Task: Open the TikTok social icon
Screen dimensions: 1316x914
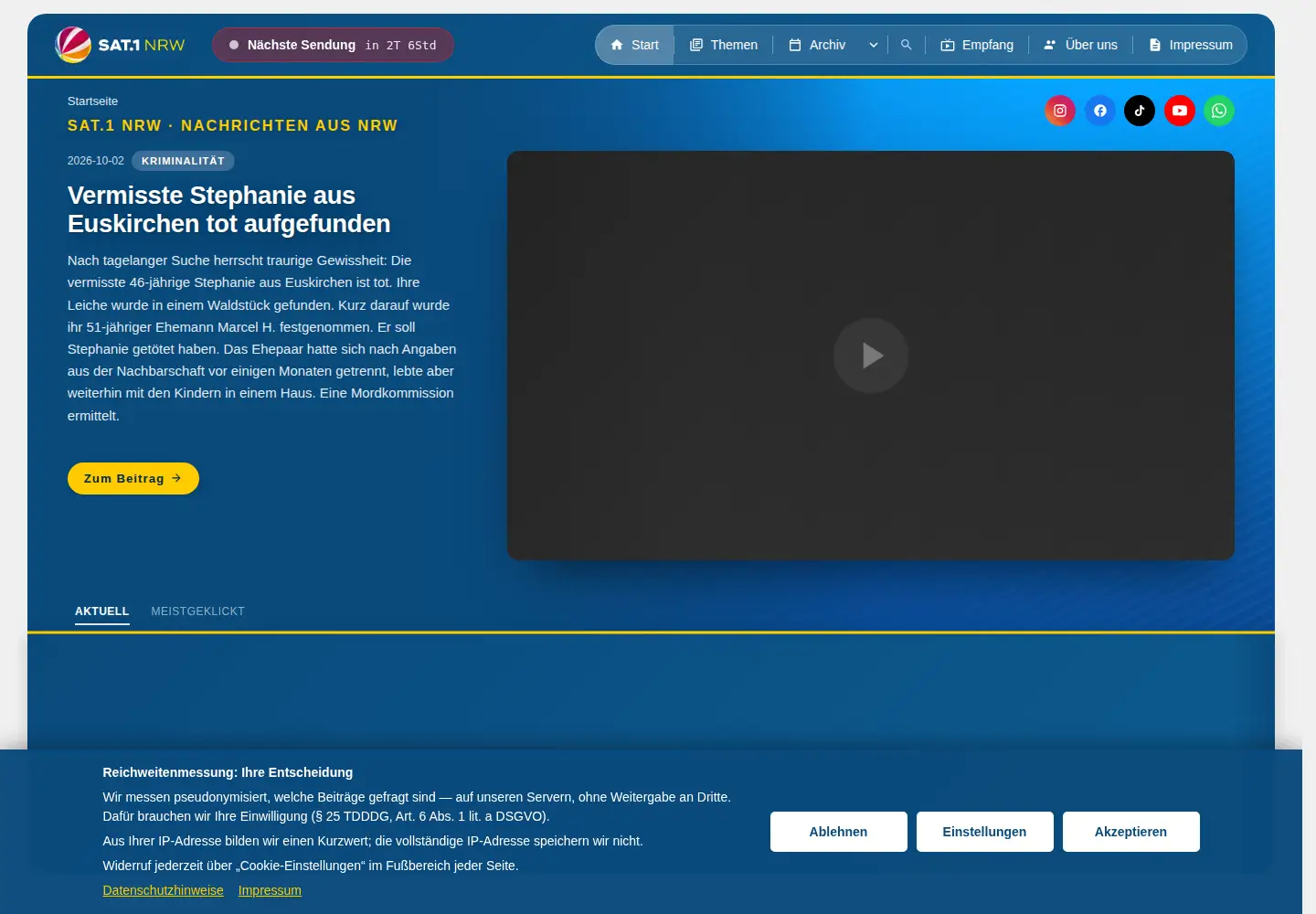Action: (1140, 111)
